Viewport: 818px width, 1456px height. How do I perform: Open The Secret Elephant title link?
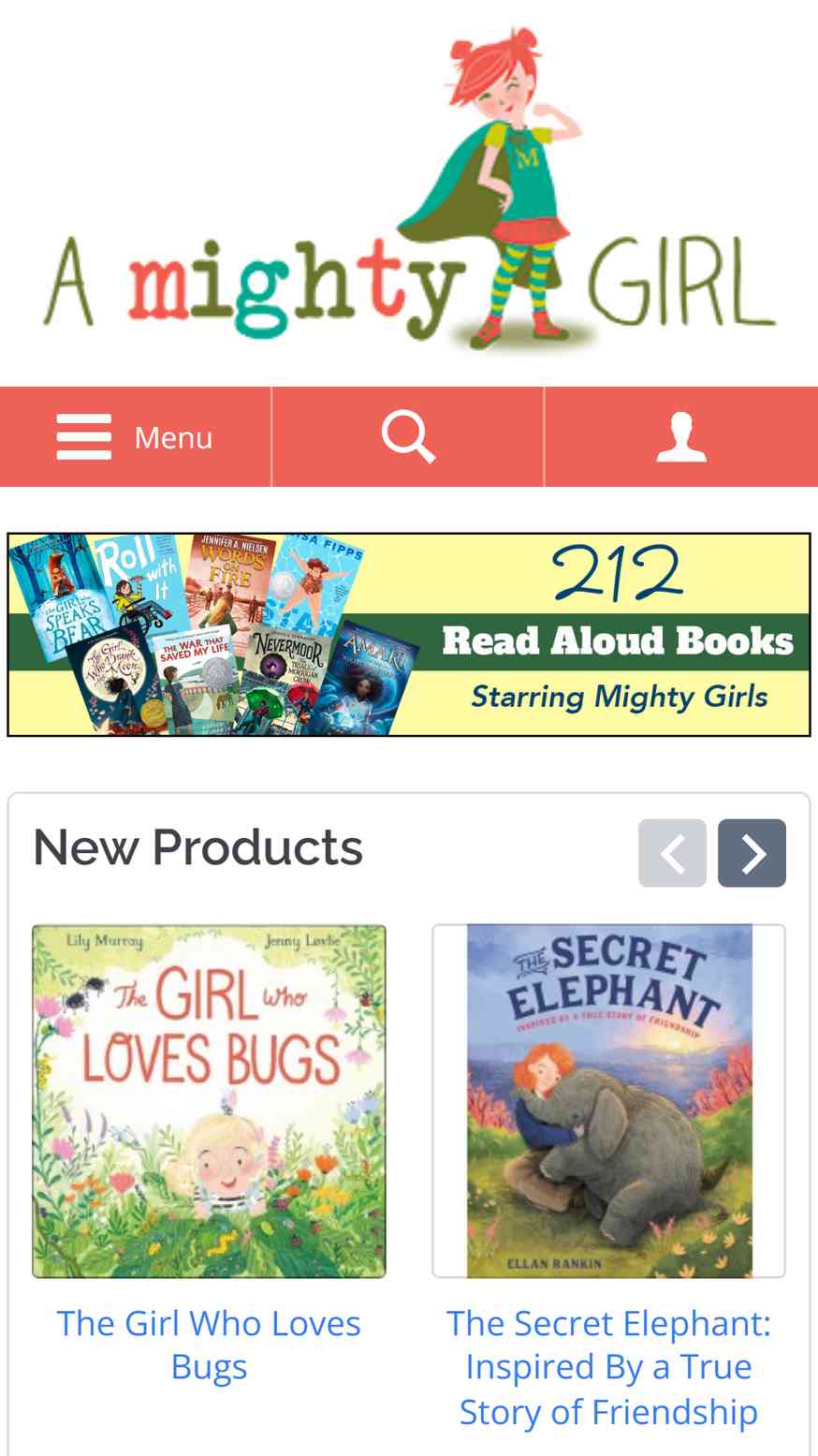coord(608,1367)
